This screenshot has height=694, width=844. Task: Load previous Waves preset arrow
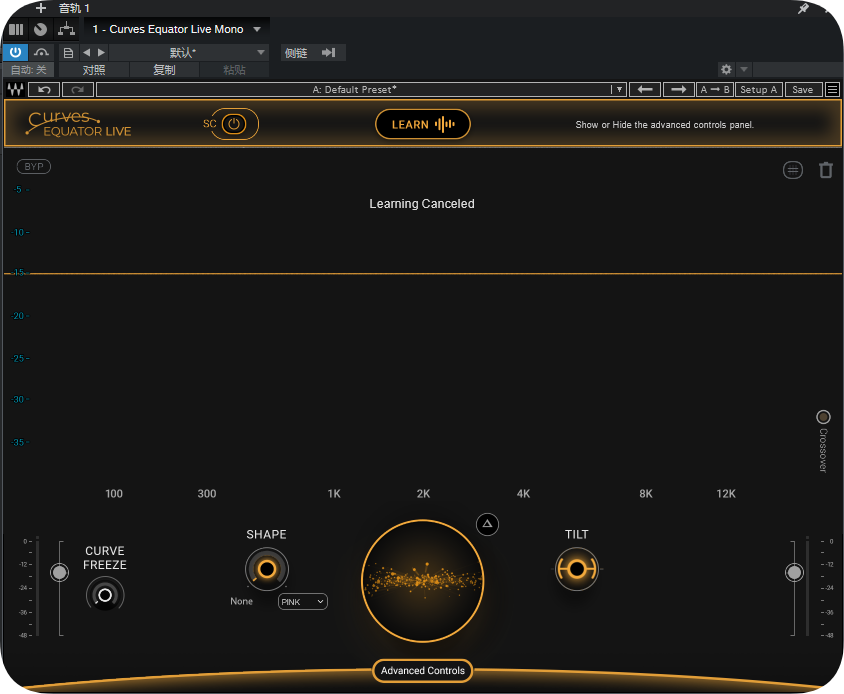(645, 90)
